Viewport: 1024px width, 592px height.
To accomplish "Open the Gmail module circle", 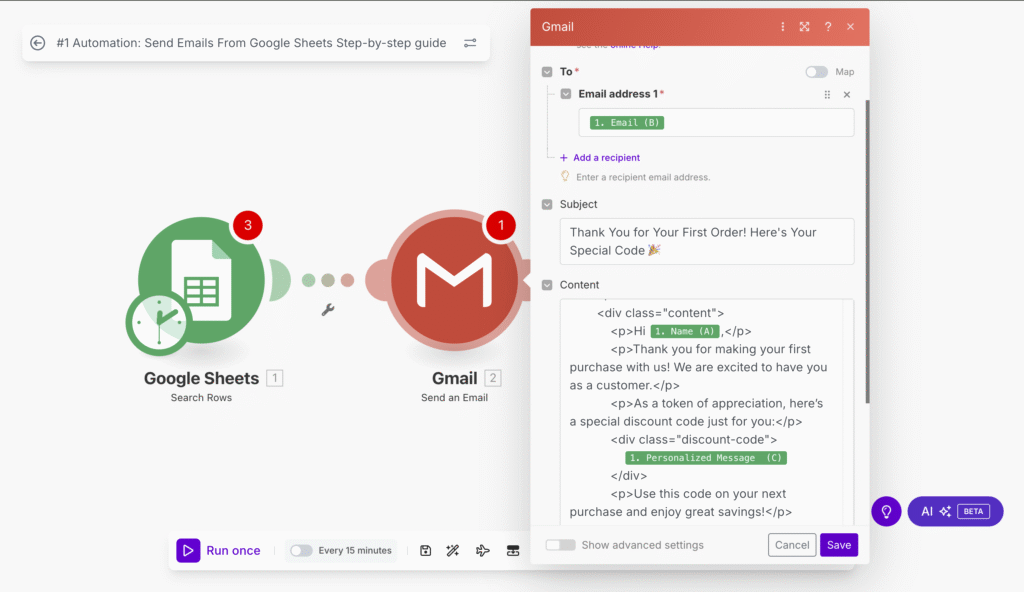I will [x=455, y=281].
